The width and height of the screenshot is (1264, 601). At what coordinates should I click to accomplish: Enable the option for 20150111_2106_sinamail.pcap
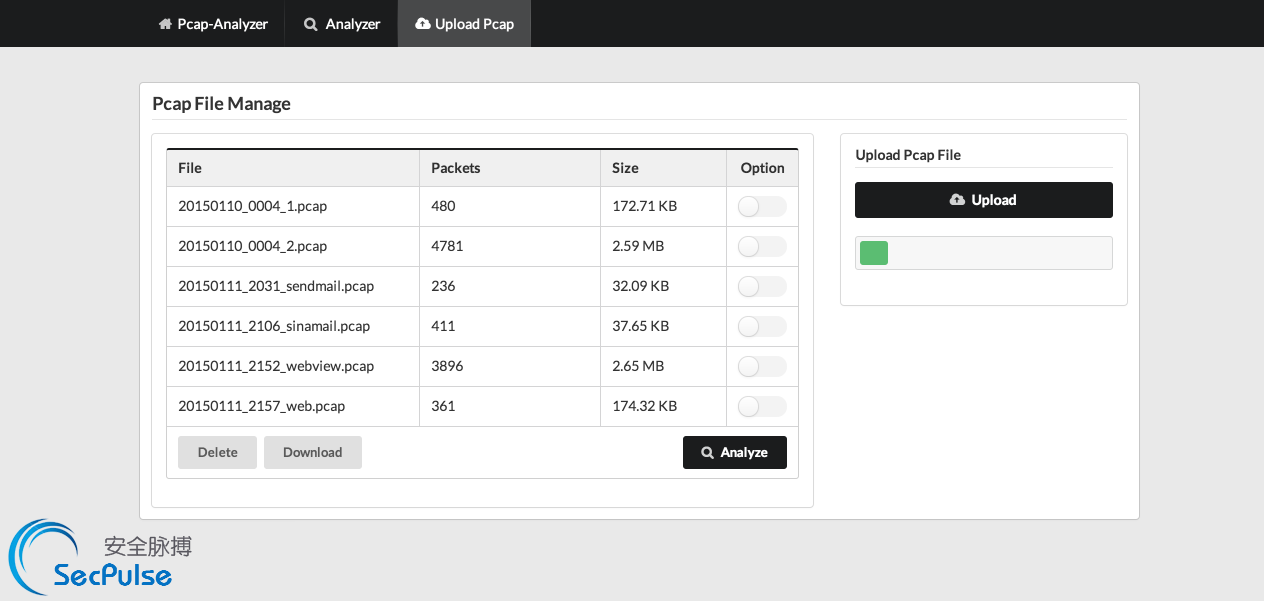pyautogui.click(x=762, y=327)
